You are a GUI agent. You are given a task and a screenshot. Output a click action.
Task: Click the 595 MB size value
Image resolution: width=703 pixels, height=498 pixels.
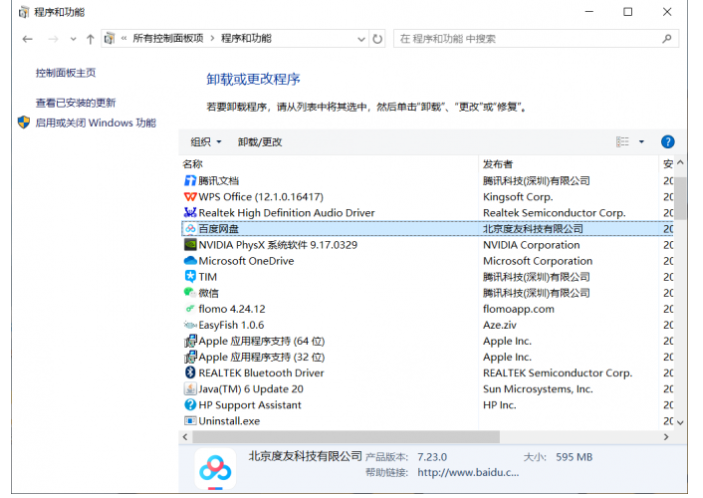coord(574,457)
